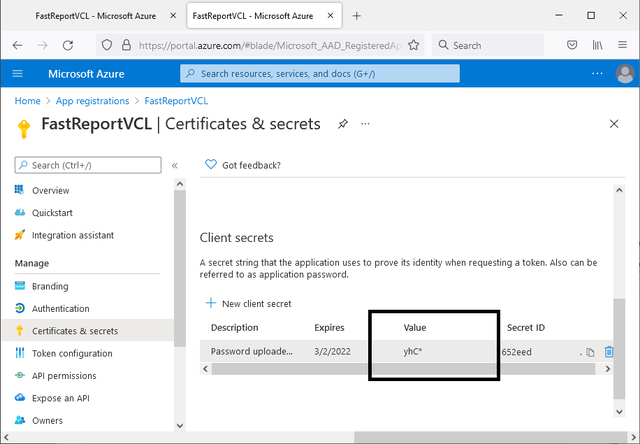Click secrets table scroll right arrow

click(x=608, y=369)
